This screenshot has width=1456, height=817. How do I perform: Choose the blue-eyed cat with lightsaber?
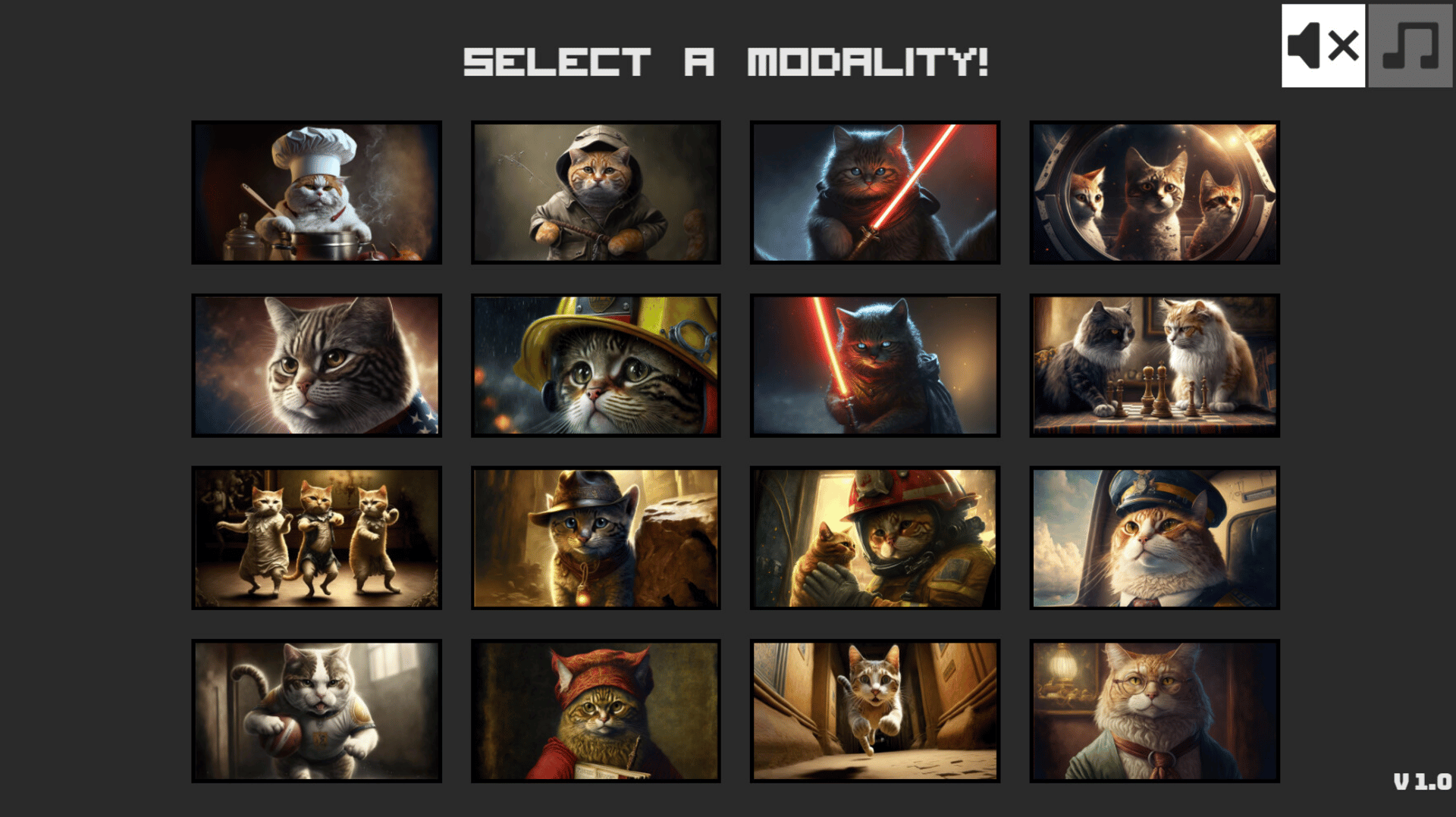pos(875,193)
